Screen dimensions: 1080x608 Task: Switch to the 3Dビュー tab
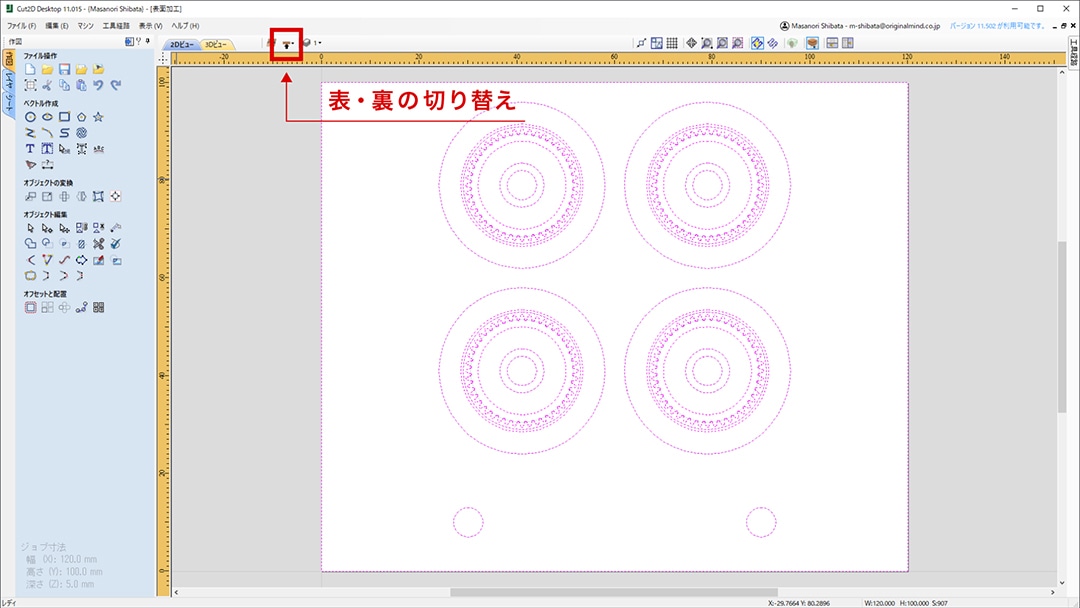tap(217, 45)
